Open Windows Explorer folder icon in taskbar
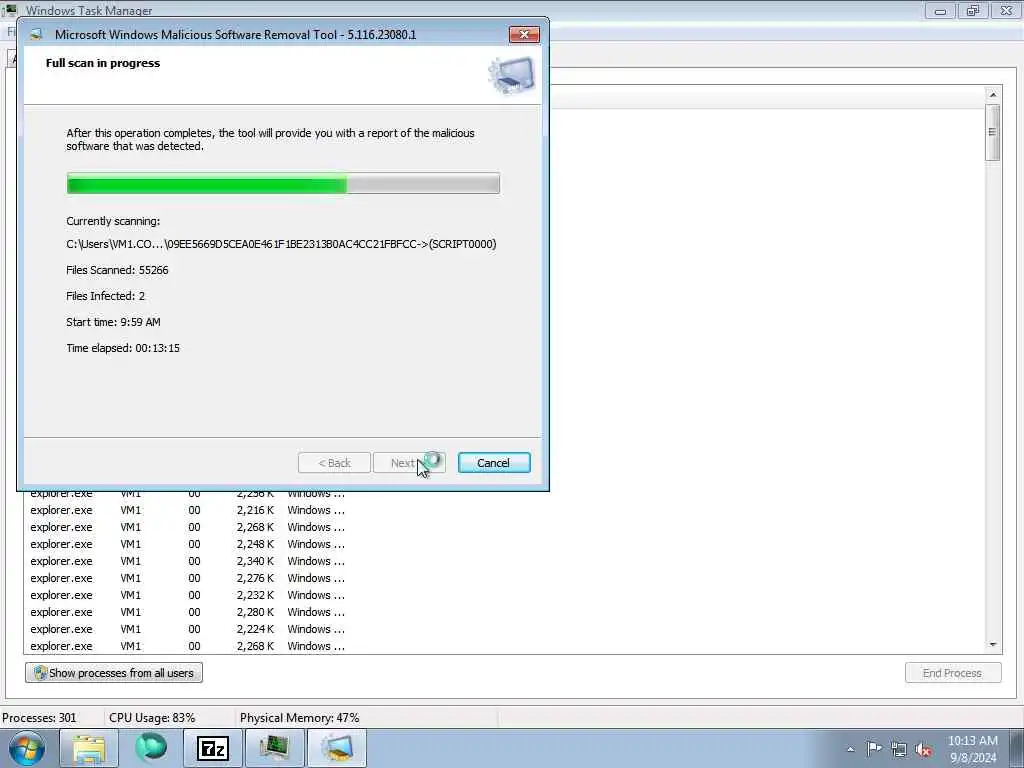The image size is (1024, 768). pos(89,748)
